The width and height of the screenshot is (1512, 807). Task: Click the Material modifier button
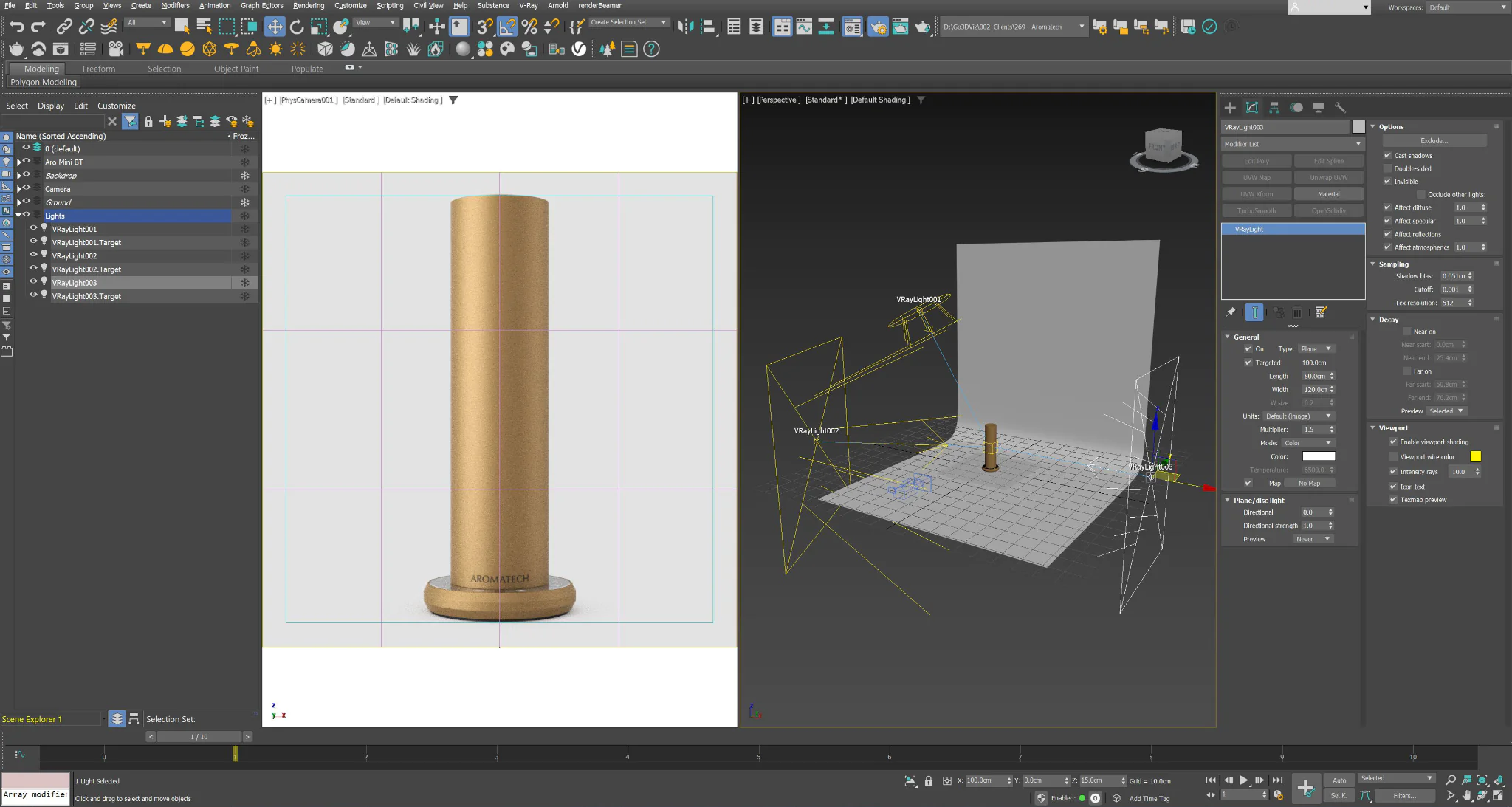1328,194
